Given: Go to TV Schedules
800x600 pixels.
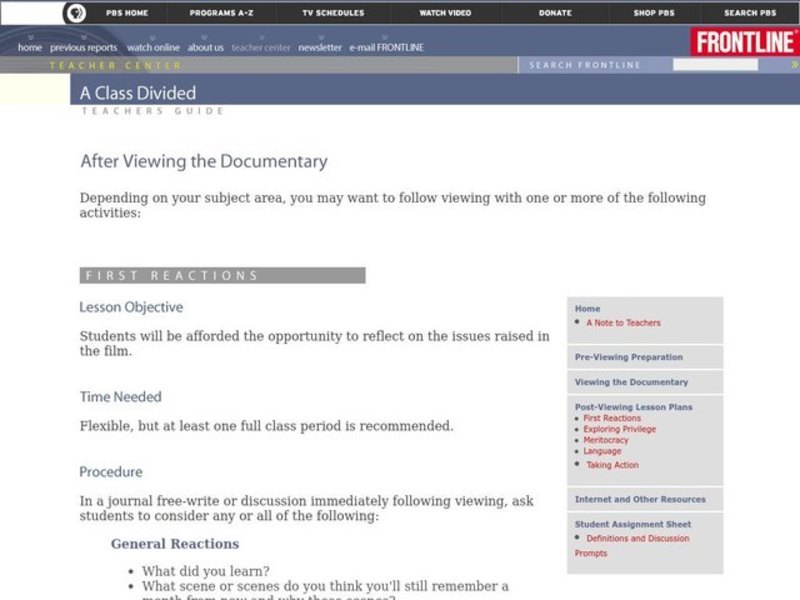Looking at the screenshot, I should (x=333, y=13).
